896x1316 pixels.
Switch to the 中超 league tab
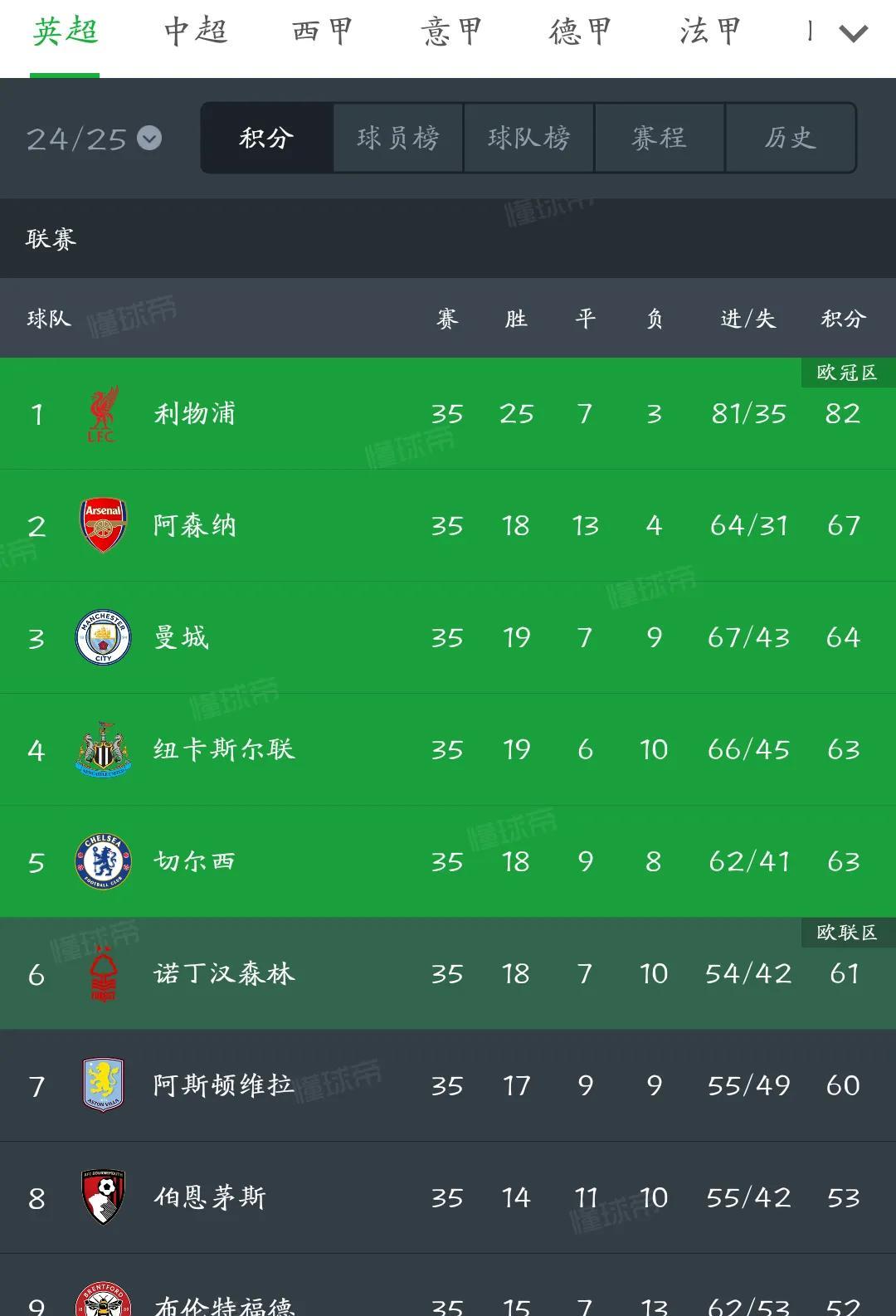click(x=195, y=32)
